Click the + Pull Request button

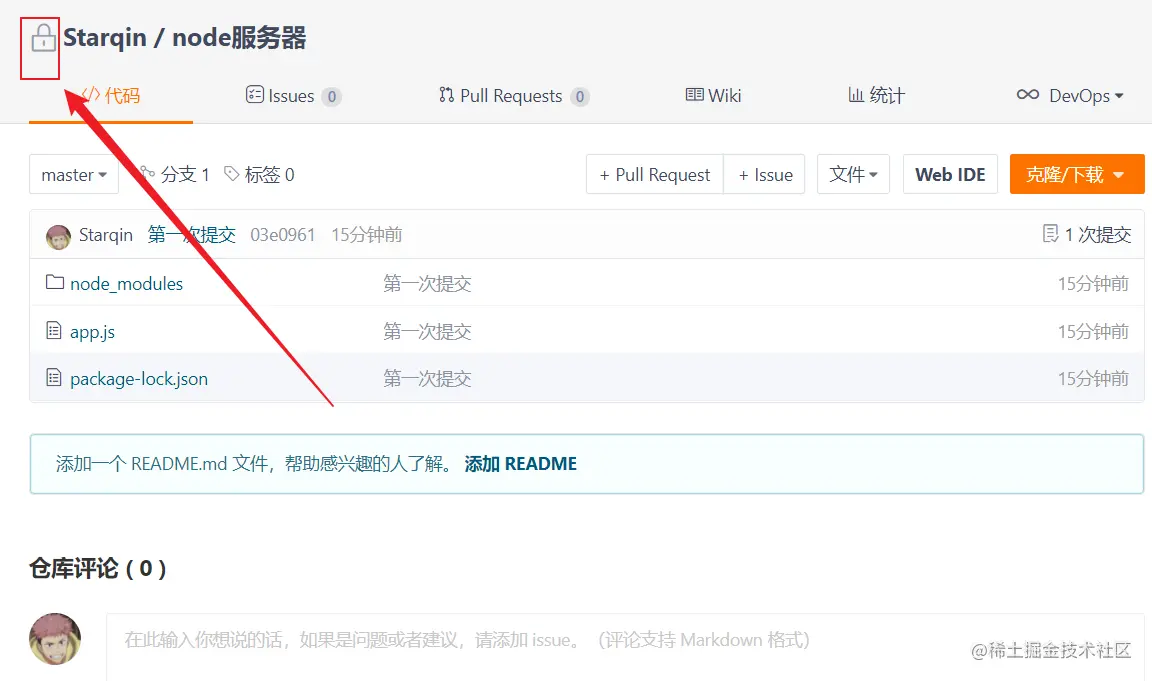(x=653, y=174)
